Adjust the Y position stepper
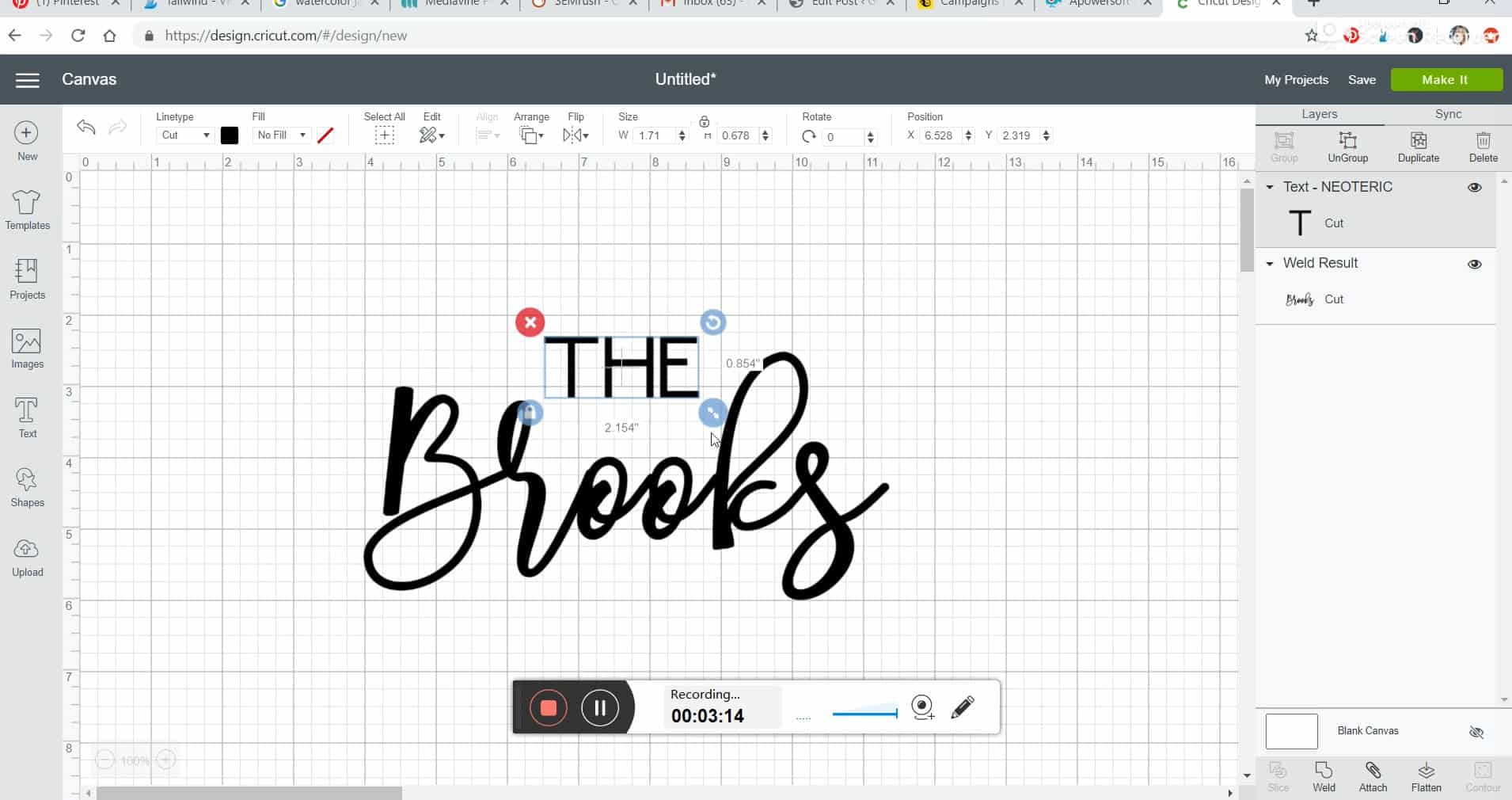The height and width of the screenshot is (800, 1512). (1046, 135)
